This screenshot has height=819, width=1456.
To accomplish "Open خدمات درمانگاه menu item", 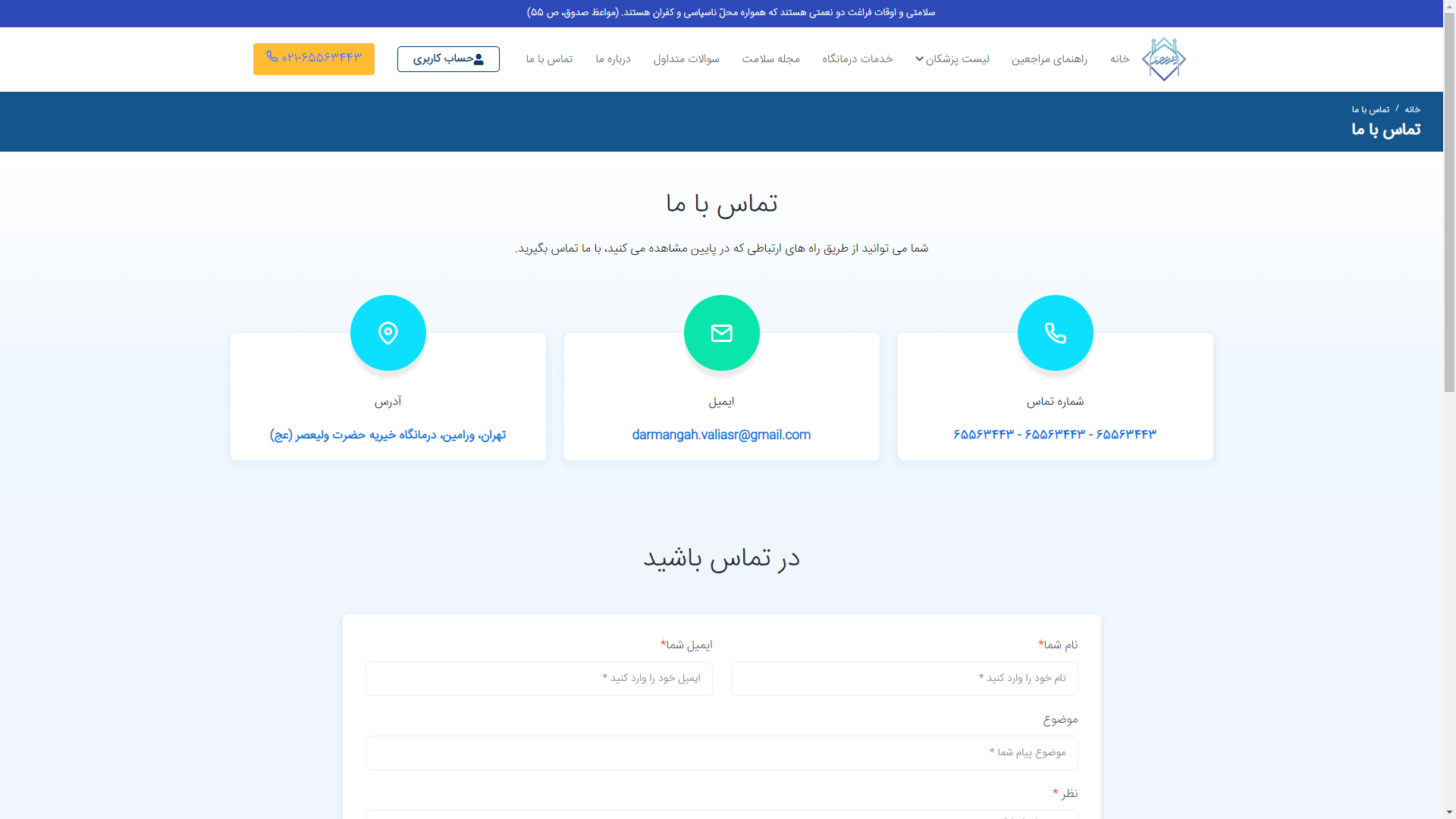I will [858, 59].
